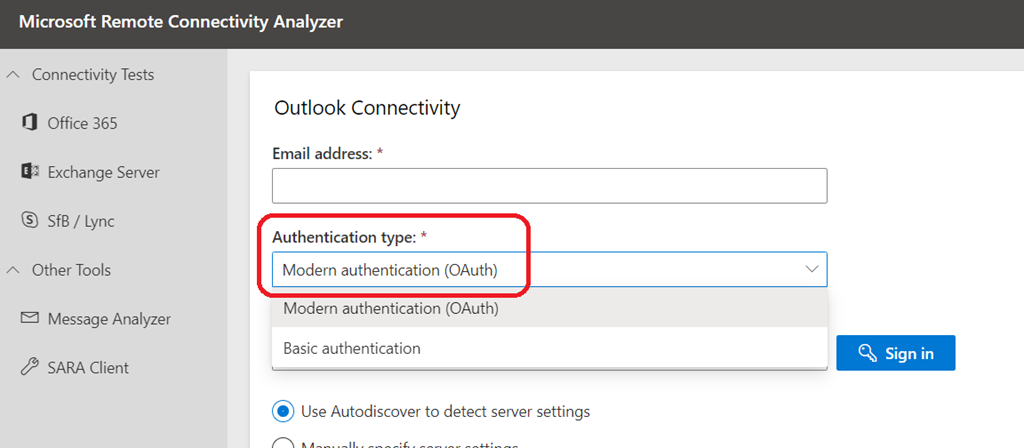Open the Message Analyzer text label
1024x448 pixels.
click(109, 319)
